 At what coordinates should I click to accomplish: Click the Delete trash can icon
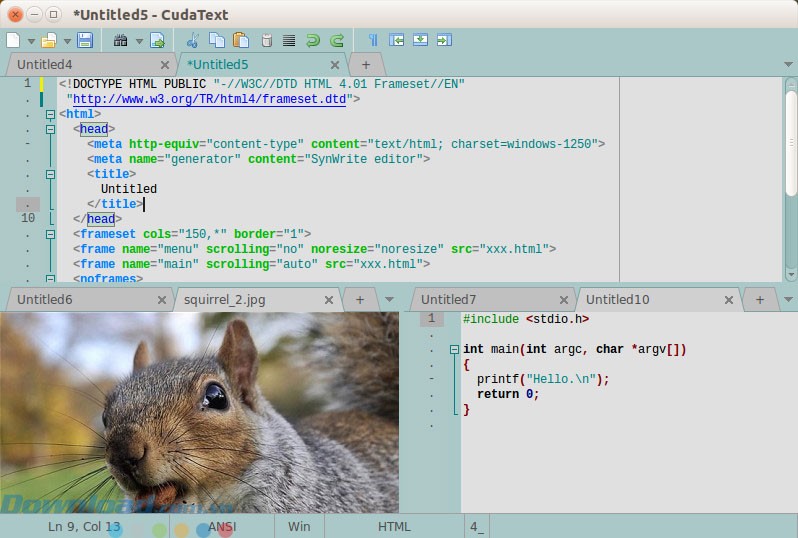[266, 41]
